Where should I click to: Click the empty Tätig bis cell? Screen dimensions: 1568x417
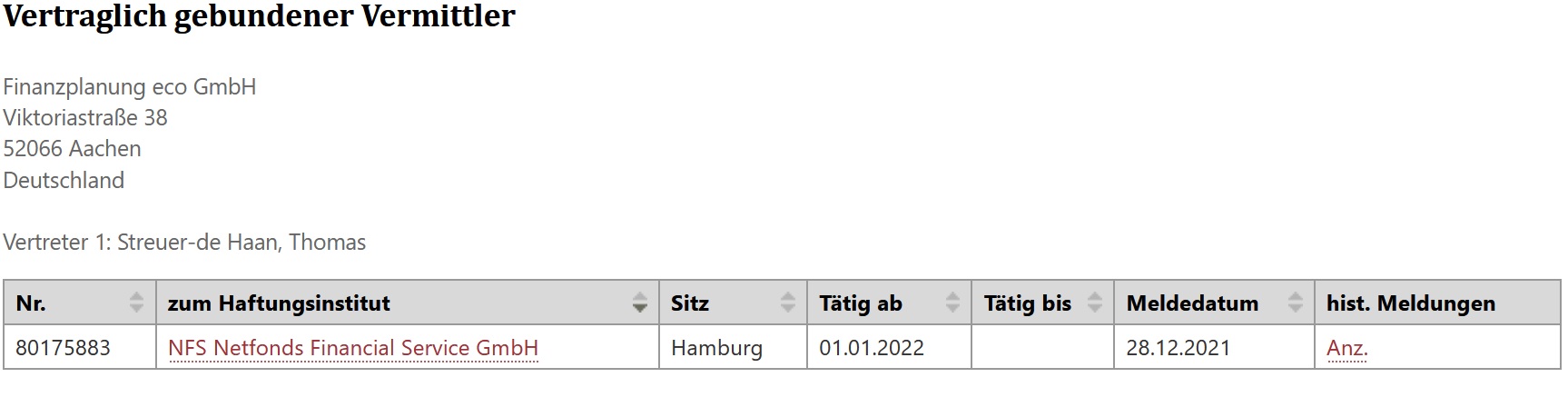click(1042, 347)
